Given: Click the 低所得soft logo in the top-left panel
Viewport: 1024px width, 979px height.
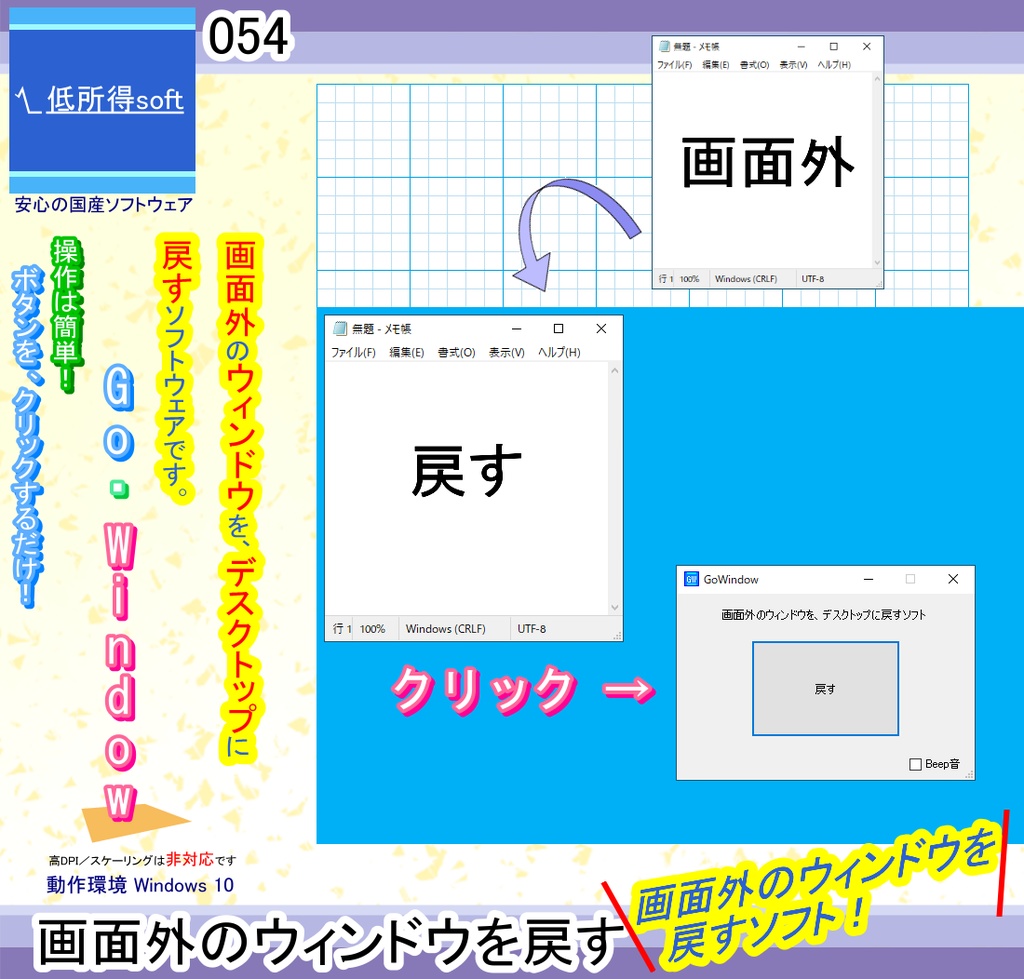Looking at the screenshot, I should click(100, 100).
